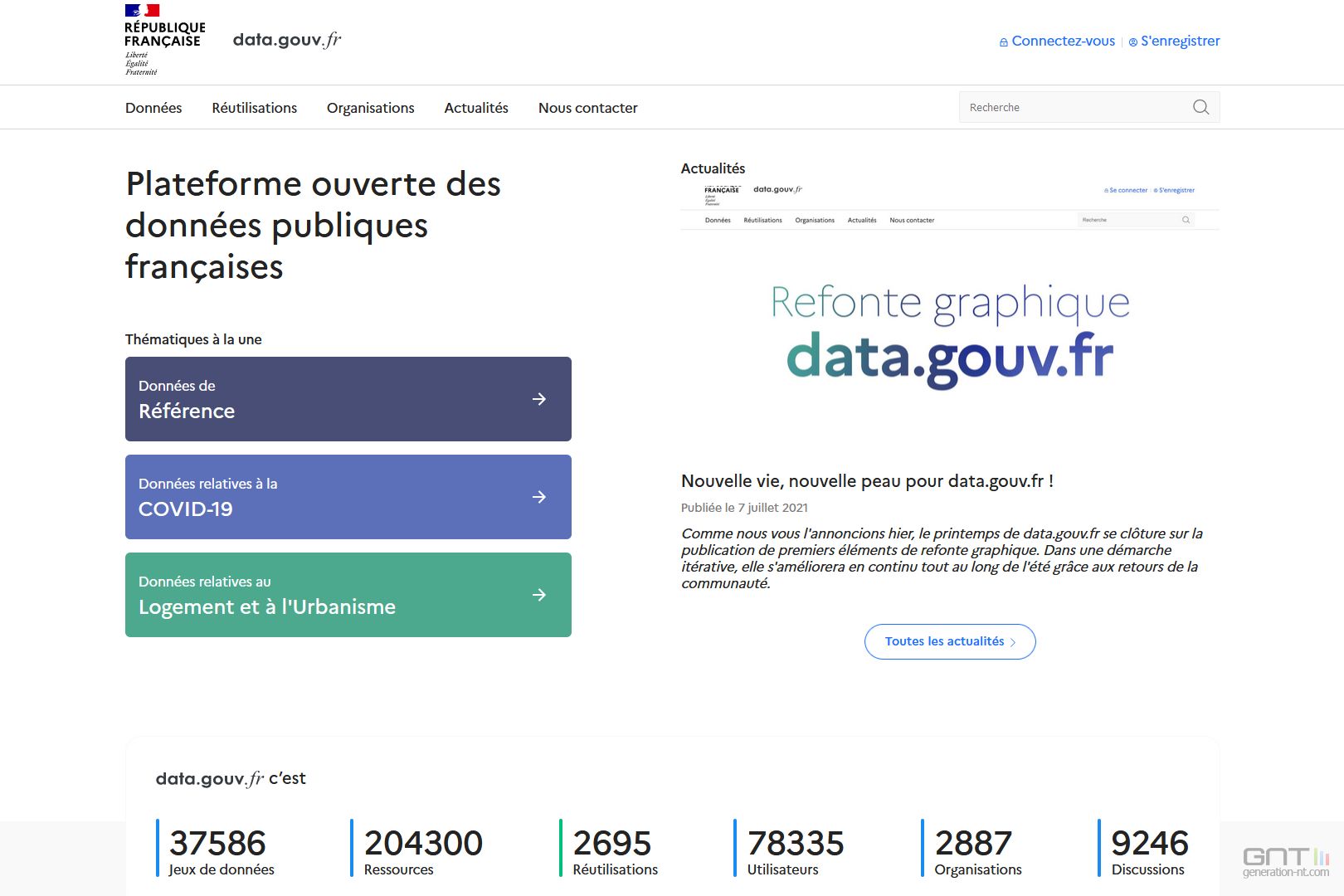The image size is (1344, 896).
Task: Select Nous contacter in the navigation
Action: point(587,108)
